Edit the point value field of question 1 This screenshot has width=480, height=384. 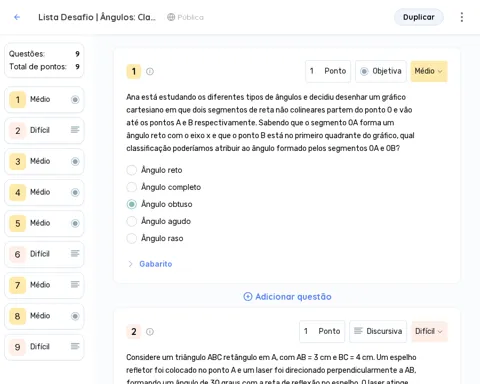328,71
